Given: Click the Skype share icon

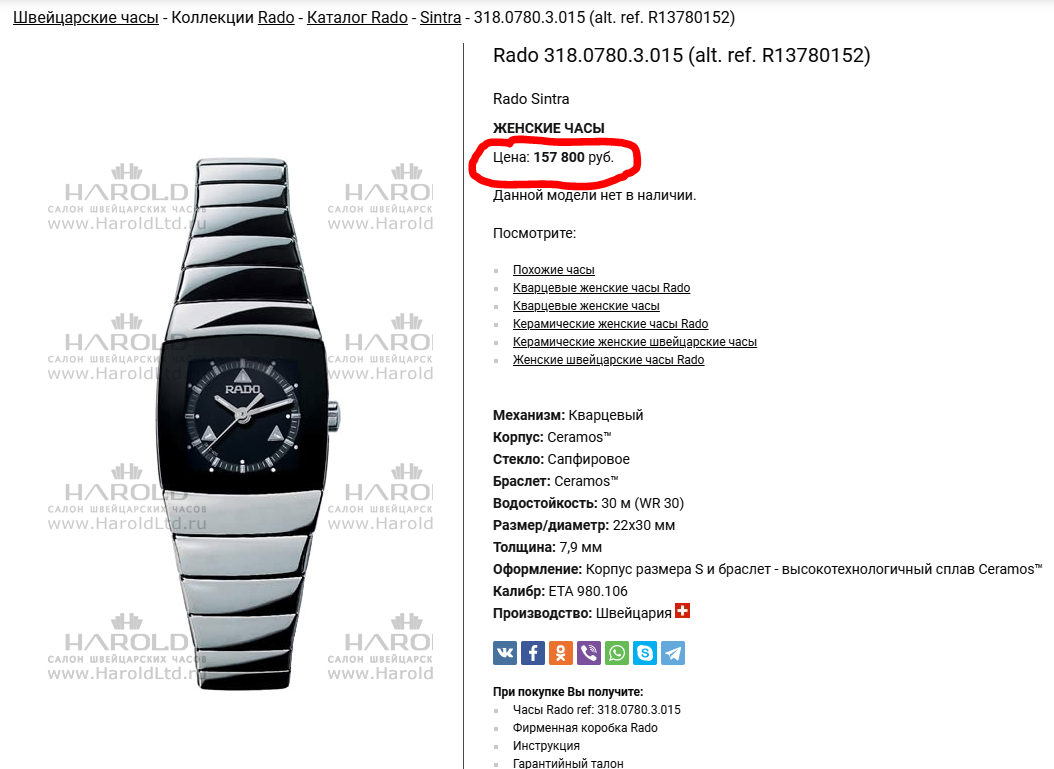Looking at the screenshot, I should [645, 653].
